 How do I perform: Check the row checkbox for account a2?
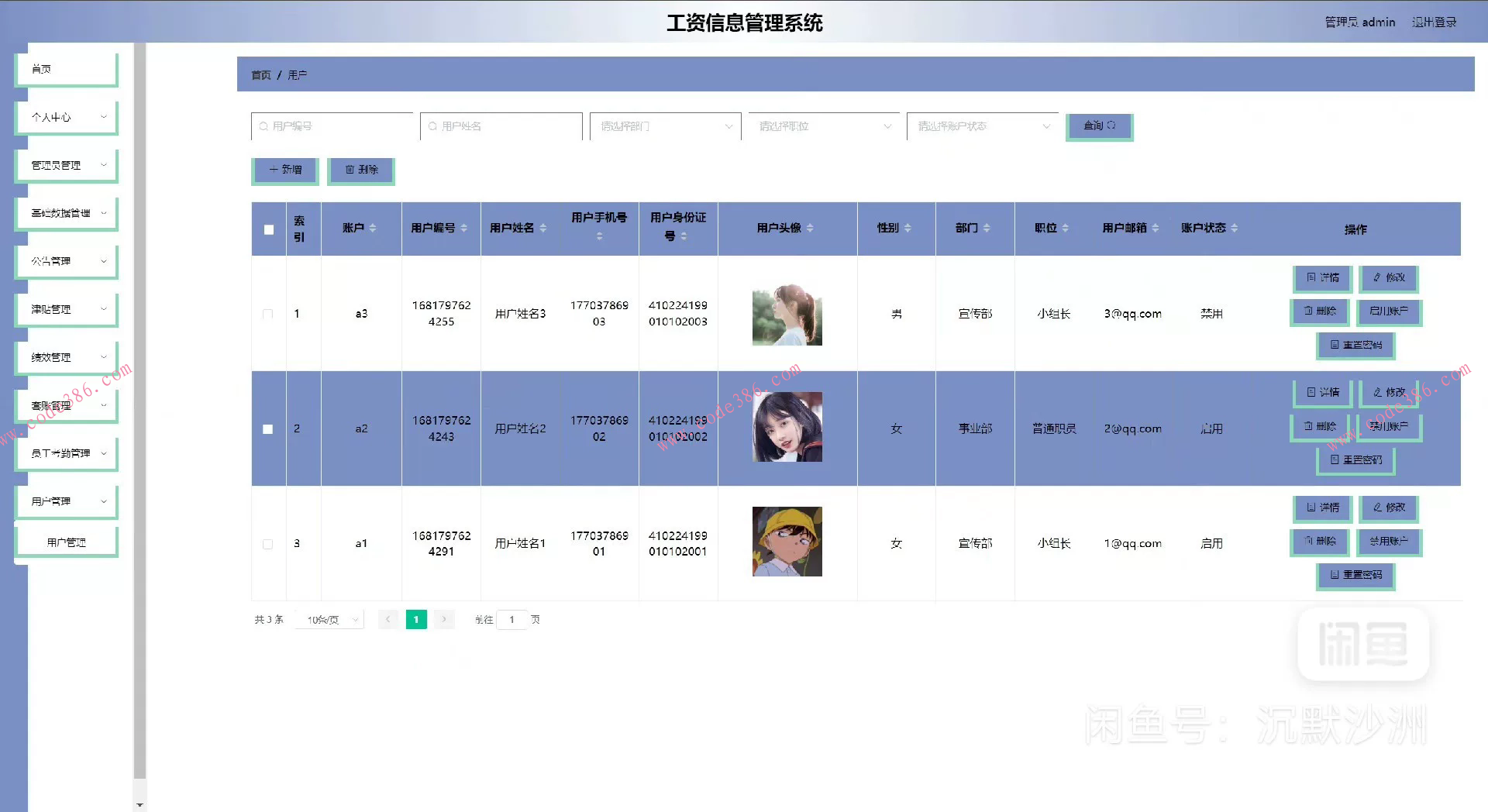pyautogui.click(x=268, y=428)
